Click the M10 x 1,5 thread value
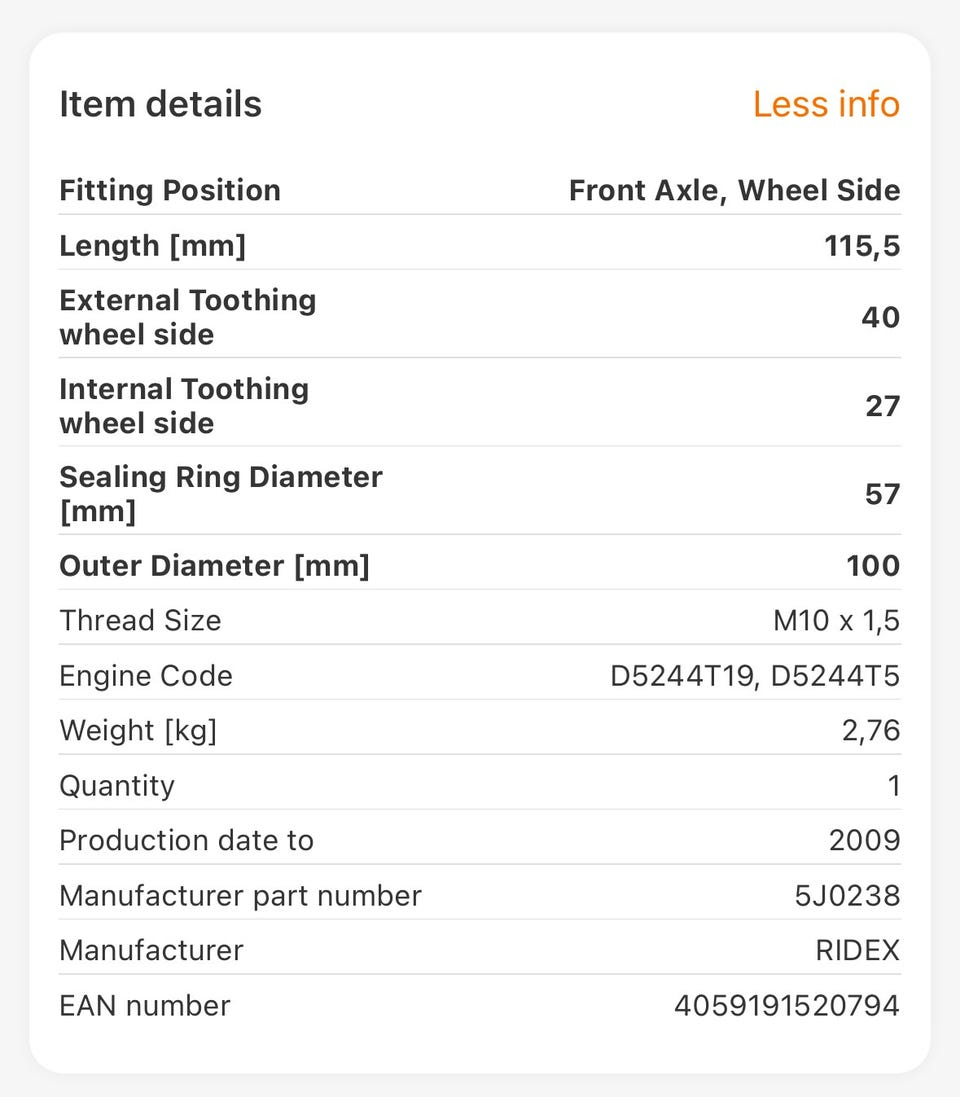The height and width of the screenshot is (1097, 960). click(836, 620)
